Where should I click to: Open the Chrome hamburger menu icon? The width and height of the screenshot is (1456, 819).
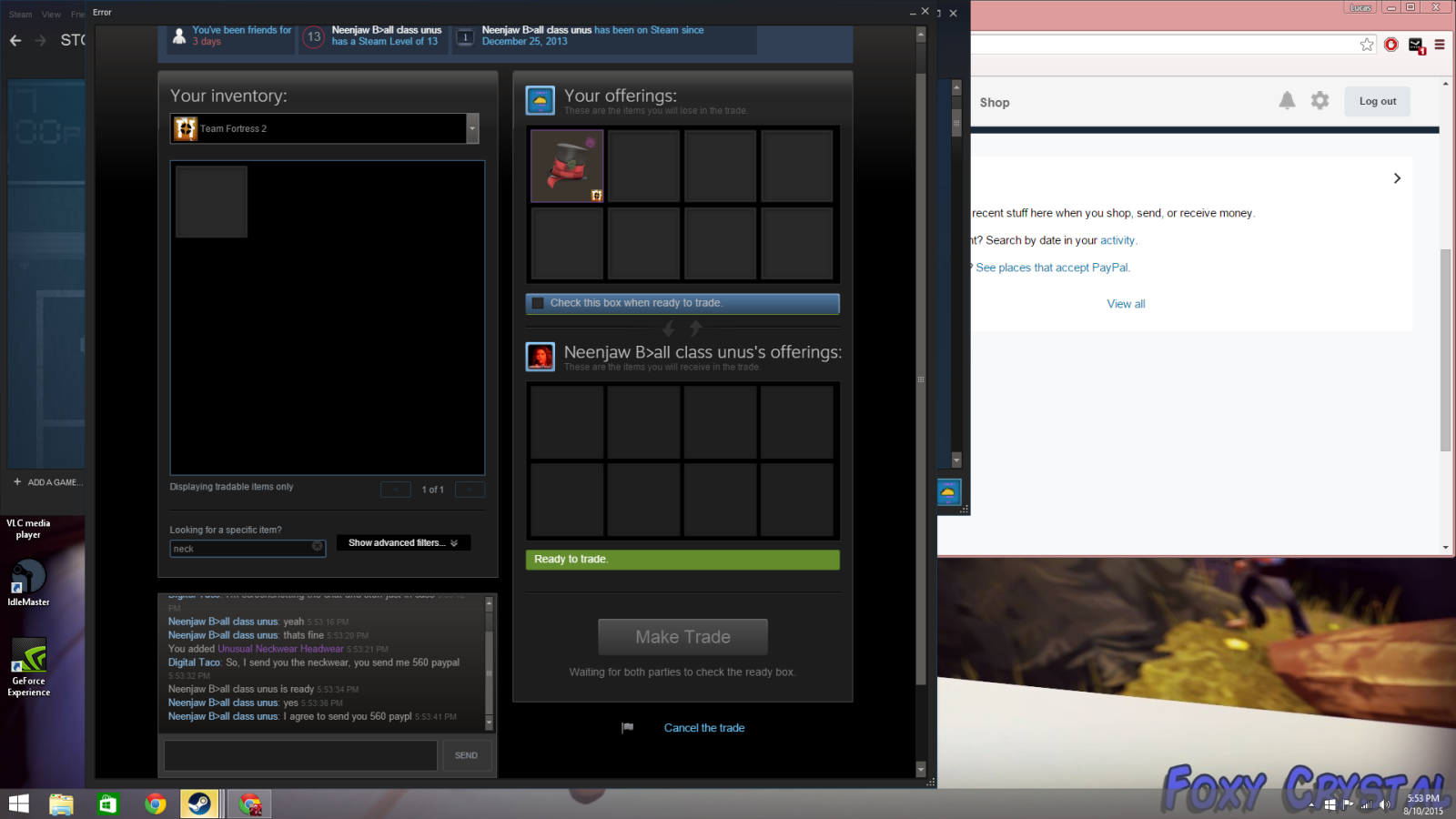point(1440,45)
